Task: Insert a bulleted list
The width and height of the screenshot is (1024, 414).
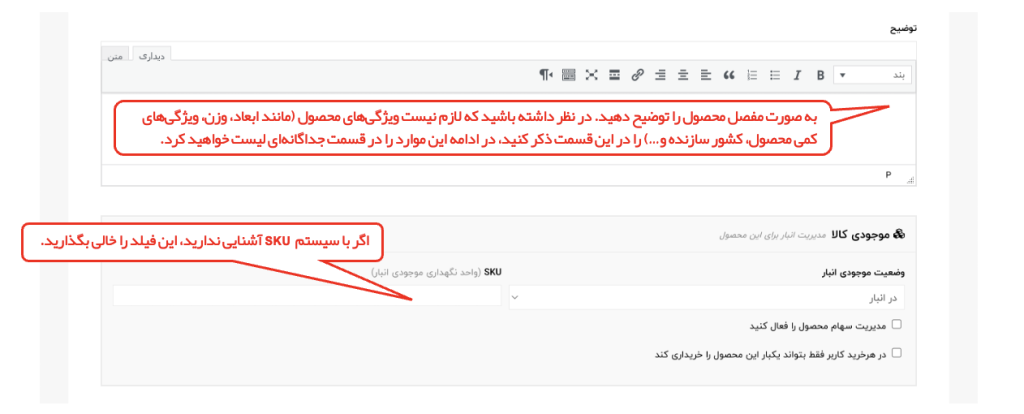Action: (x=774, y=75)
